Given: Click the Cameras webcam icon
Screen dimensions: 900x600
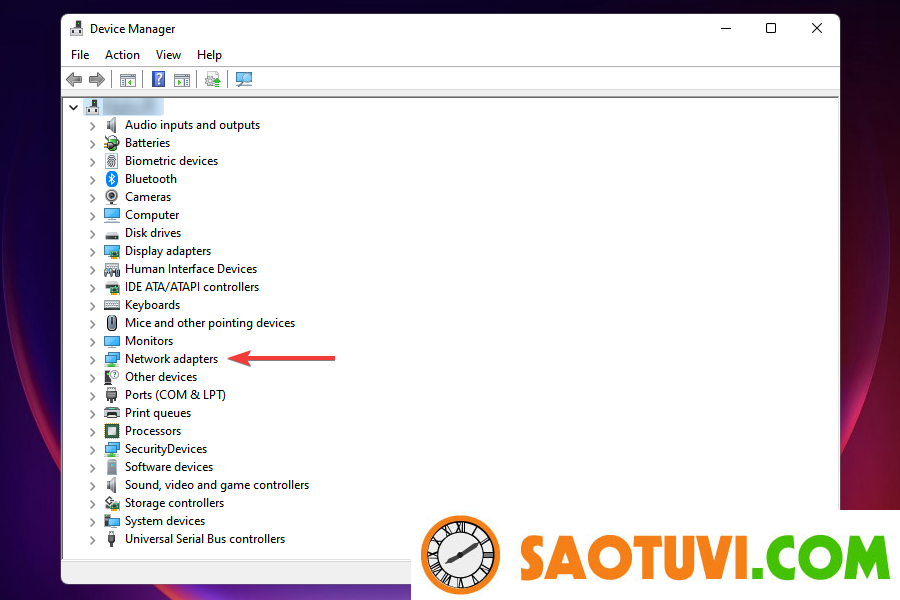Looking at the screenshot, I should tap(112, 197).
